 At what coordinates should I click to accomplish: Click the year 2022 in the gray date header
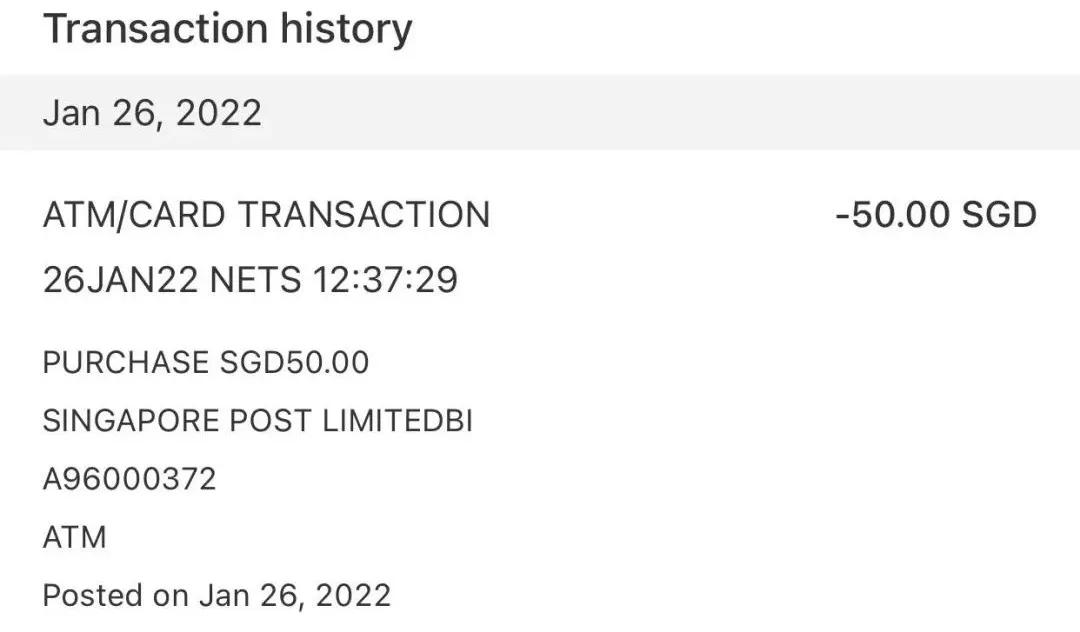218,113
